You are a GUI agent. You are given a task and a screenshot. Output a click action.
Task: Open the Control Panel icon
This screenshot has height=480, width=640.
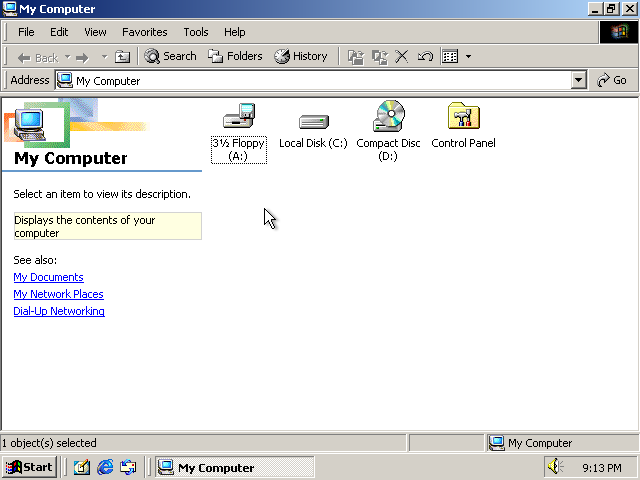463,117
